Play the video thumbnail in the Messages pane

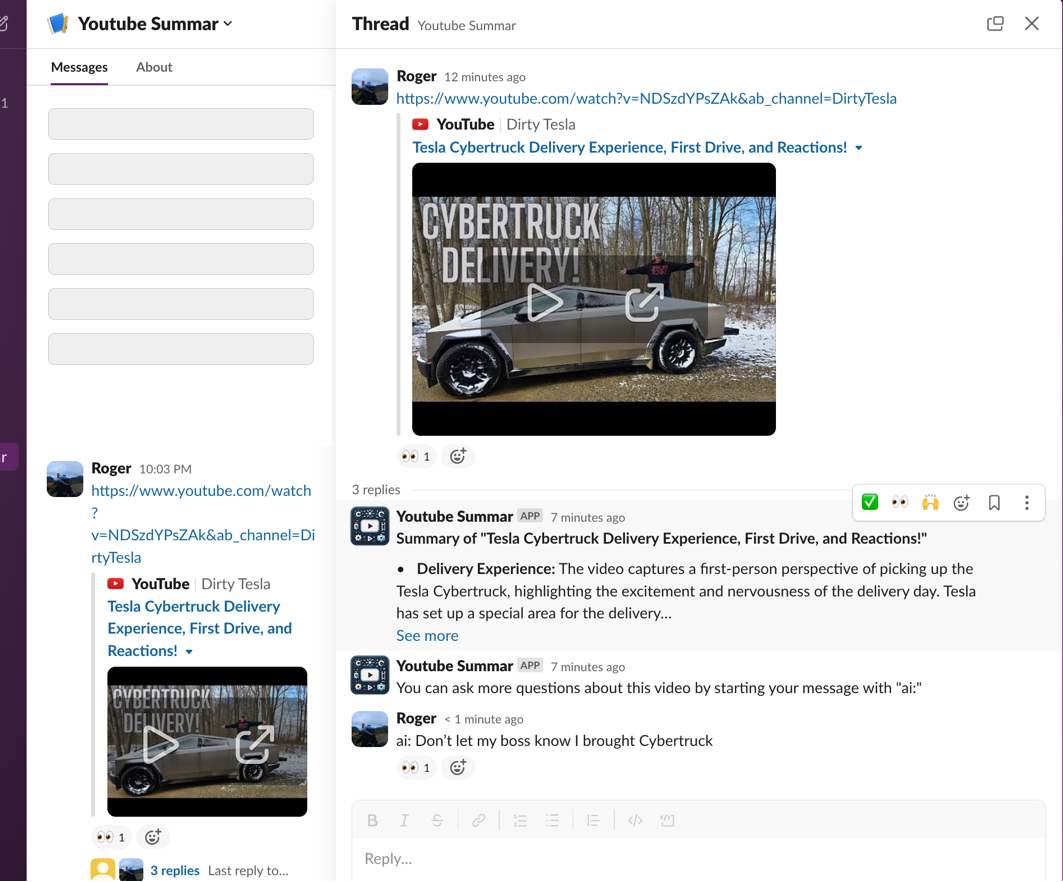coord(161,744)
